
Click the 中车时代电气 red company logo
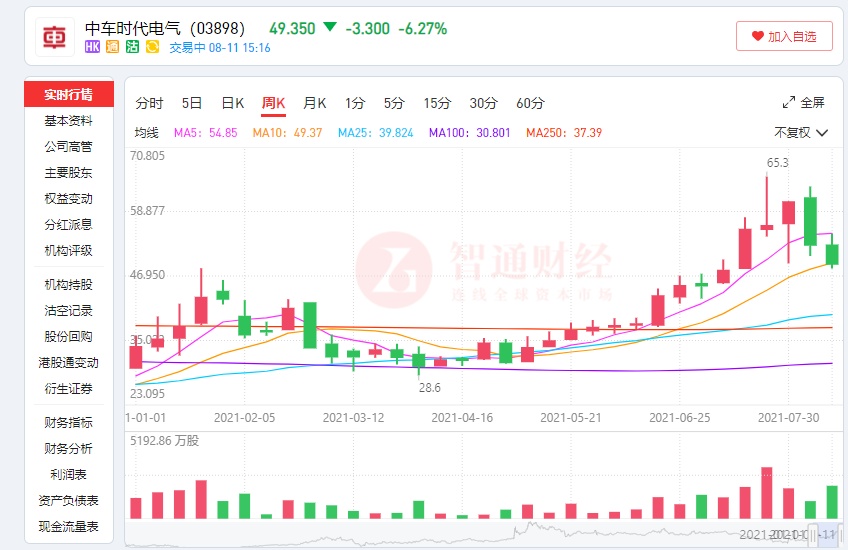click(55, 37)
